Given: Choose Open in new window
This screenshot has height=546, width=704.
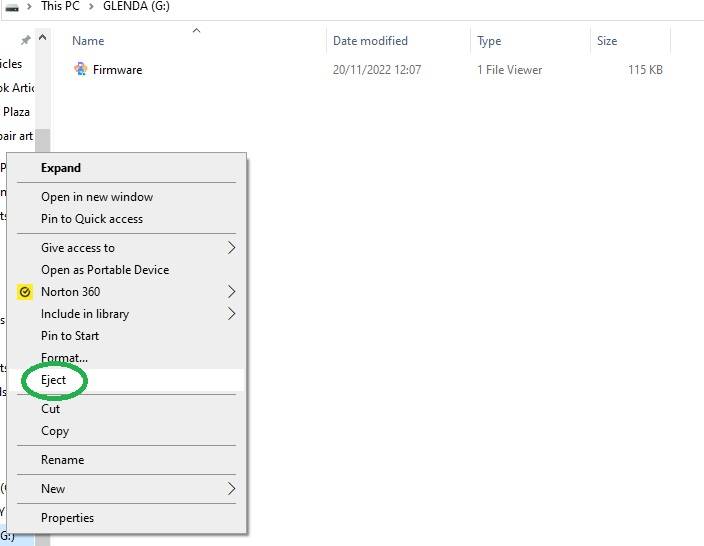Looking at the screenshot, I should pos(127,197).
